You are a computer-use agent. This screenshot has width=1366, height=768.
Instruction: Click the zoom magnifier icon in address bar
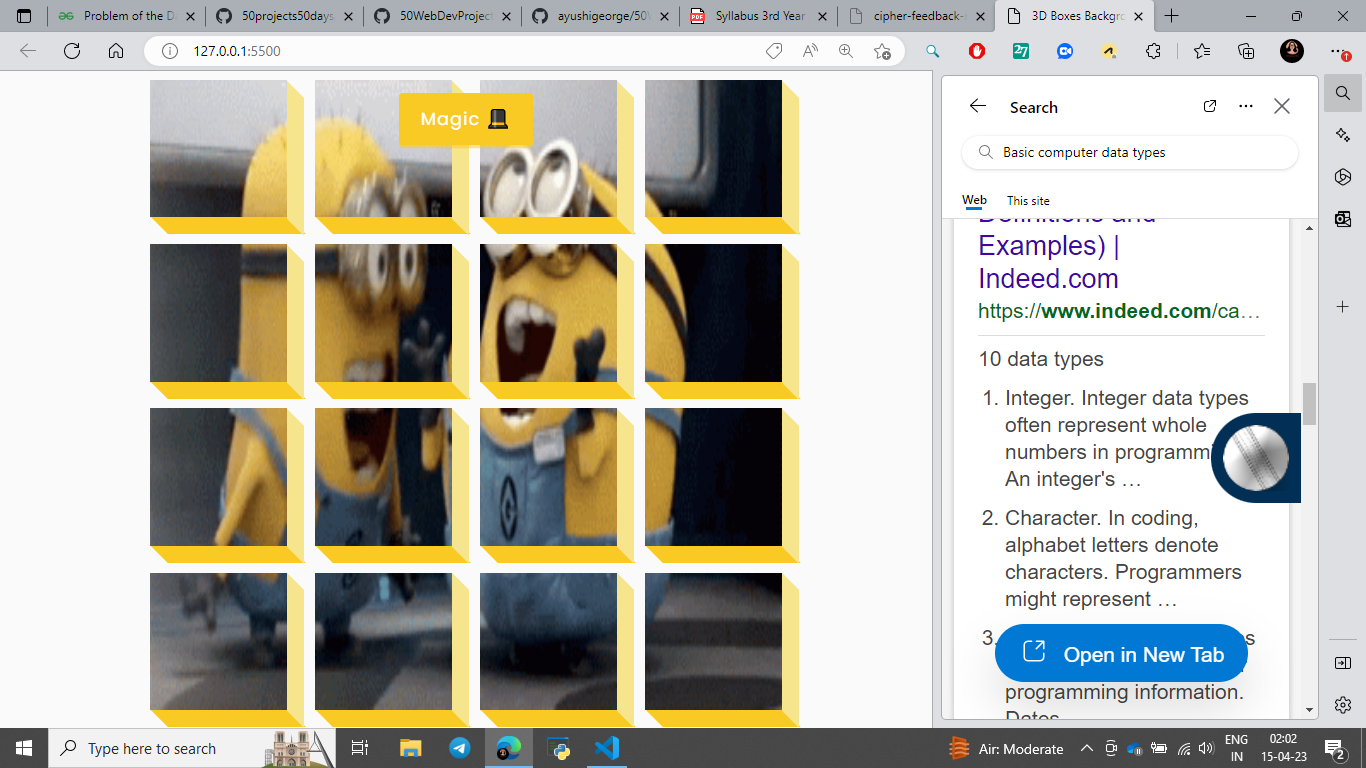[846, 51]
